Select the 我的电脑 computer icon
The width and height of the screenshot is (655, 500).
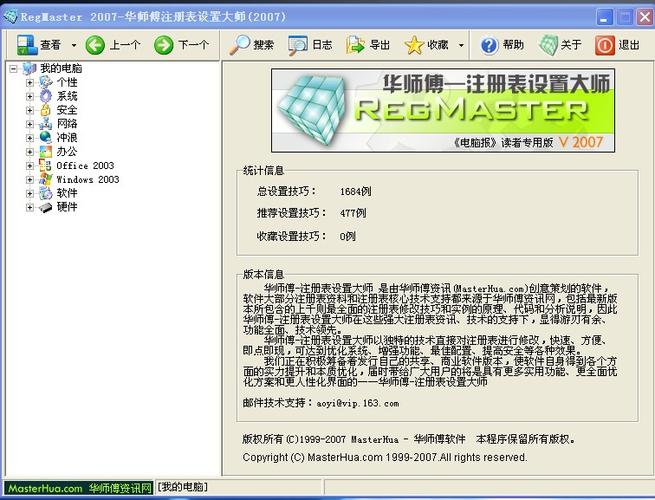coord(29,68)
